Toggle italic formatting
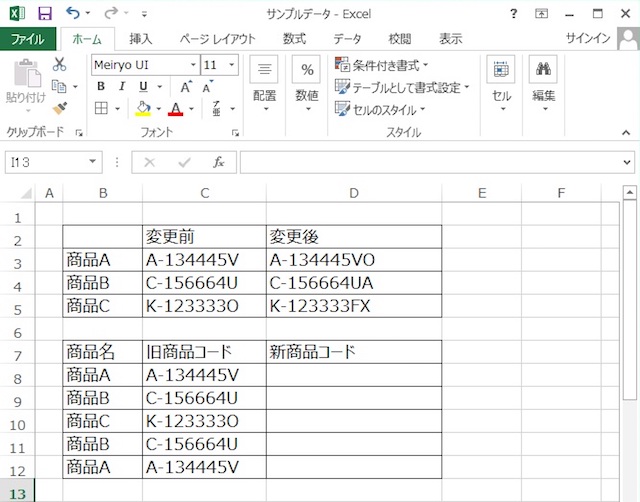The height and width of the screenshot is (502, 640). point(122,86)
